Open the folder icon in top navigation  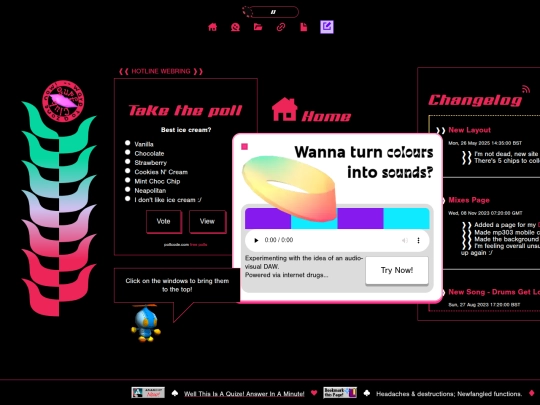(x=258, y=27)
